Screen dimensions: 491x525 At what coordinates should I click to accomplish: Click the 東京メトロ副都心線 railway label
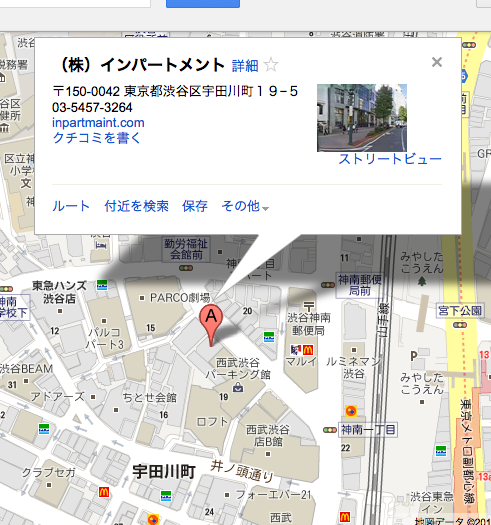(x=467, y=451)
